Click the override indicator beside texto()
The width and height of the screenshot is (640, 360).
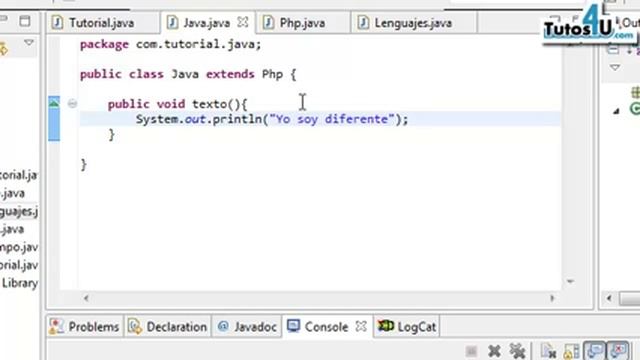point(54,102)
